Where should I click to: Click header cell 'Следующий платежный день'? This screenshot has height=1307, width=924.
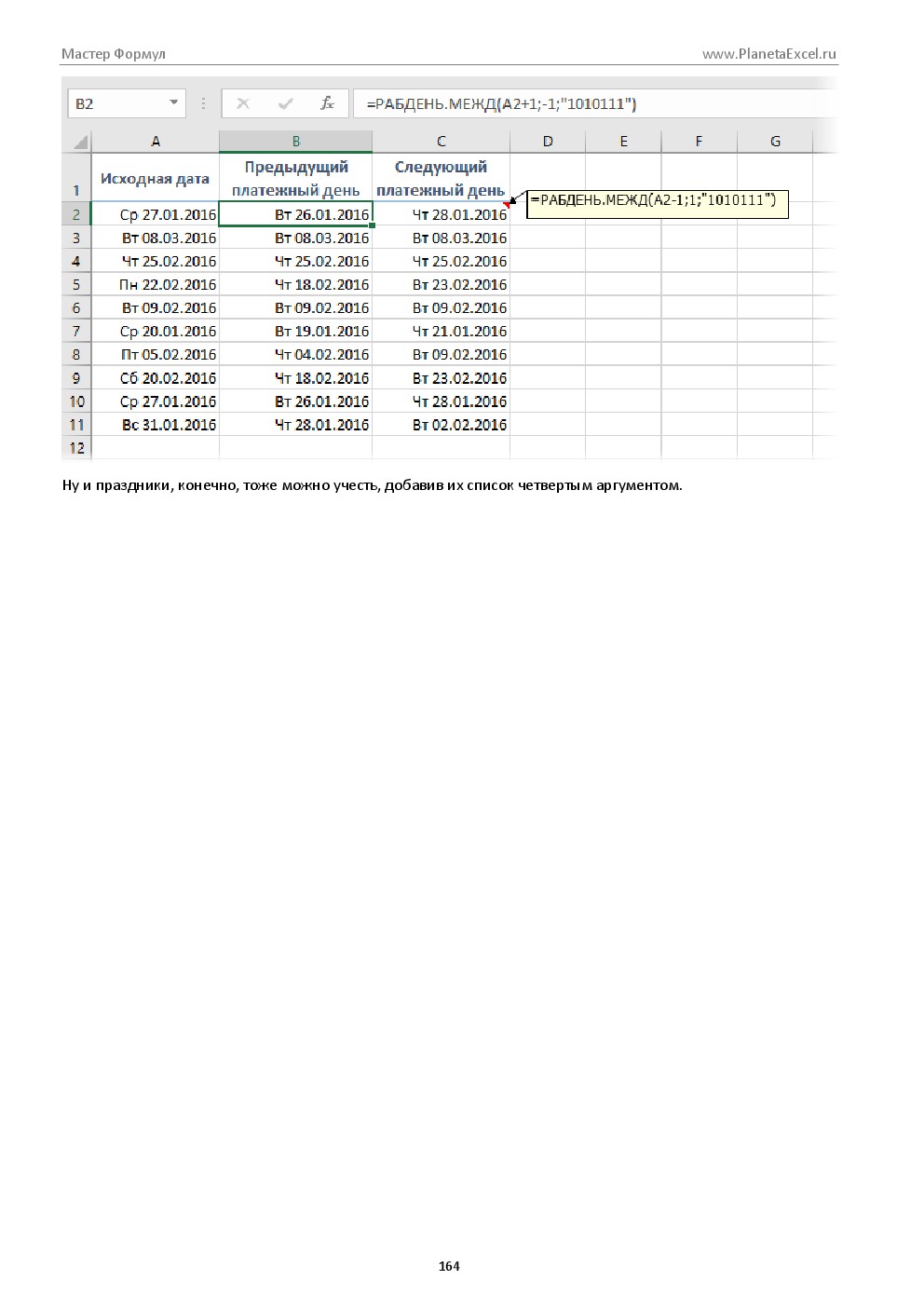pyautogui.click(x=441, y=177)
